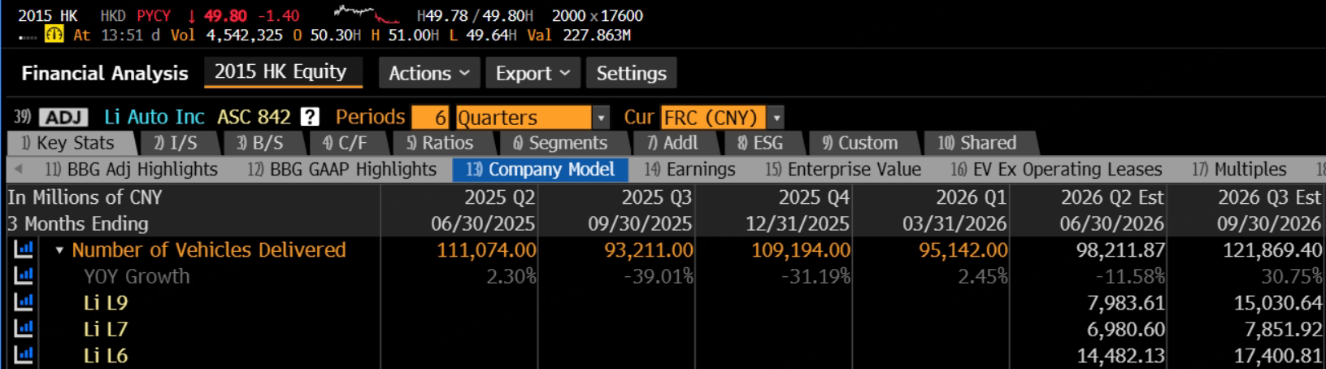Image resolution: width=1326 pixels, height=369 pixels.
Task: Click the yellow alert icon beside At 13:51
Action: click(56, 34)
